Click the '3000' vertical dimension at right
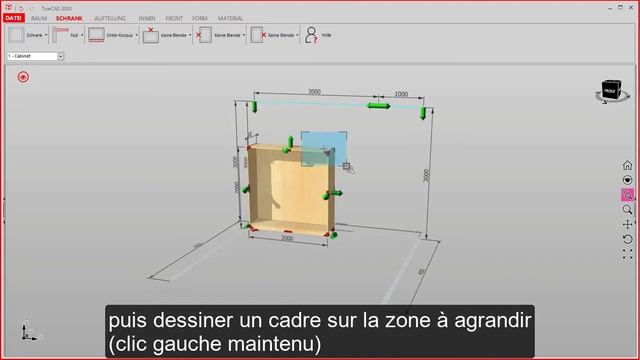 coord(426,175)
